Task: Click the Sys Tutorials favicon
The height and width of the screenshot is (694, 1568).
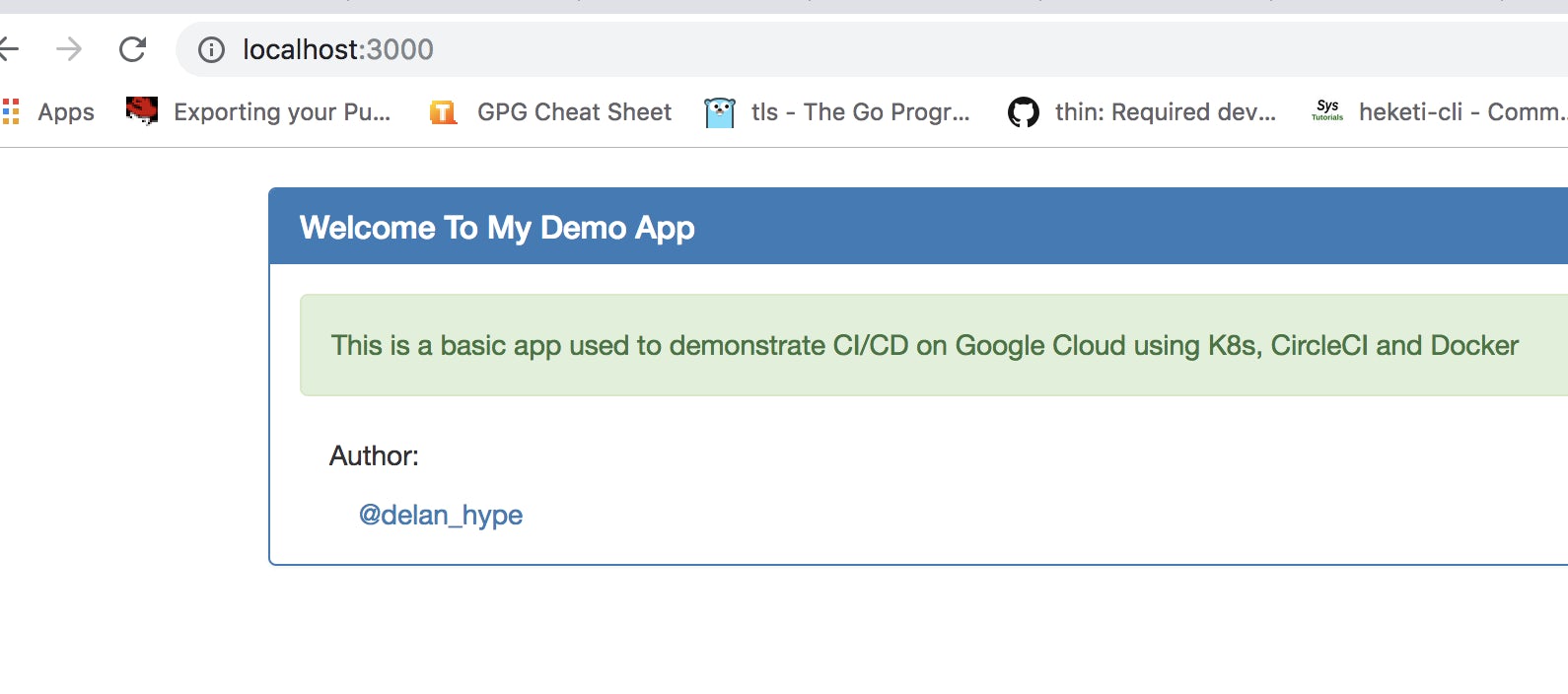Action: coord(1327,111)
